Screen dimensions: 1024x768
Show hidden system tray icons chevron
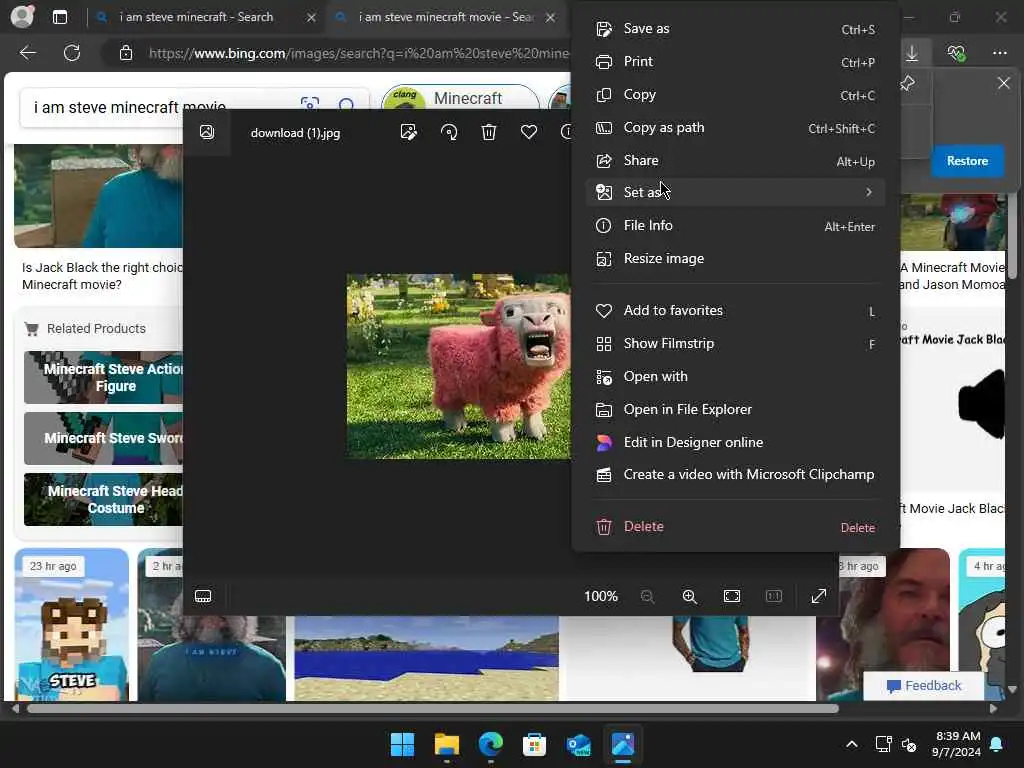(x=852, y=744)
